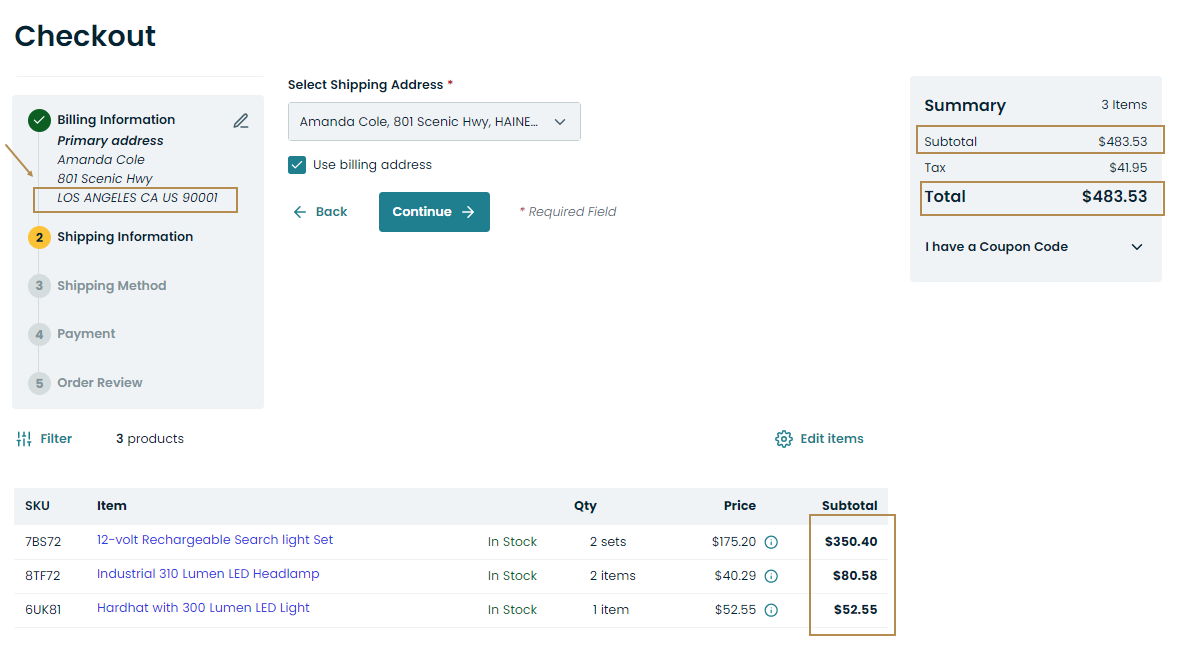
Task: Open Hardhat with 300 Lumen LED Light link
Action: (x=203, y=608)
